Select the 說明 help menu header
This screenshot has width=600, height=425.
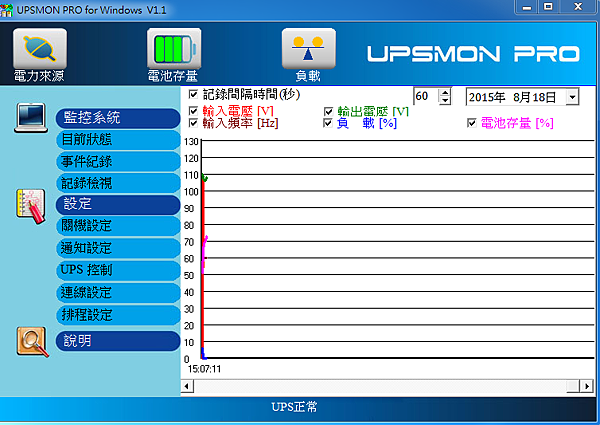[118, 341]
